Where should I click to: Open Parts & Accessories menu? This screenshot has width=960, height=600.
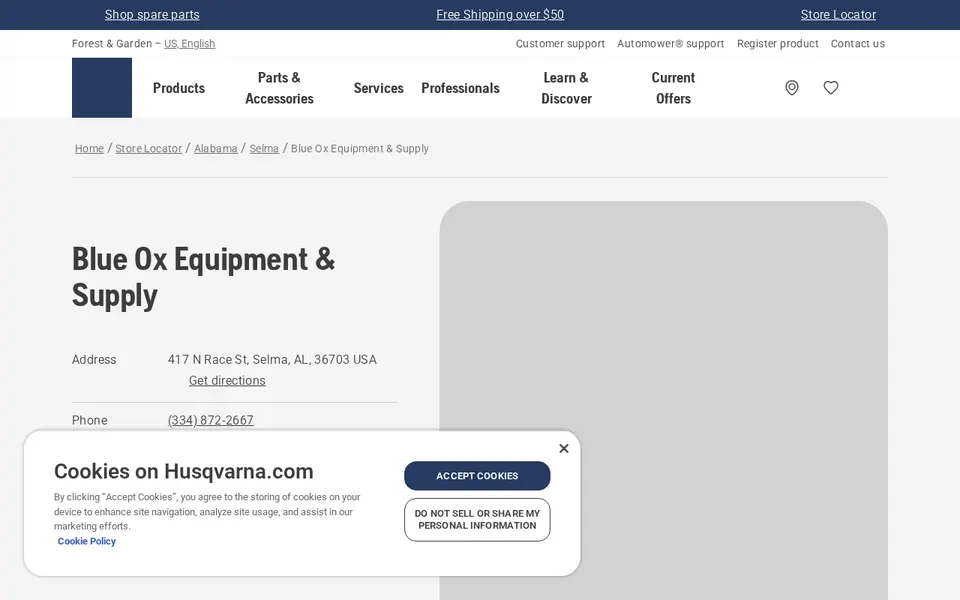[279, 88]
